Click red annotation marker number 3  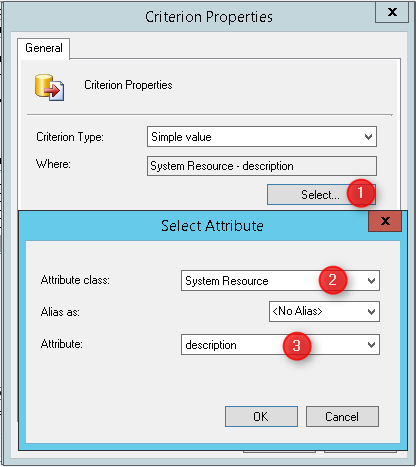297,345
